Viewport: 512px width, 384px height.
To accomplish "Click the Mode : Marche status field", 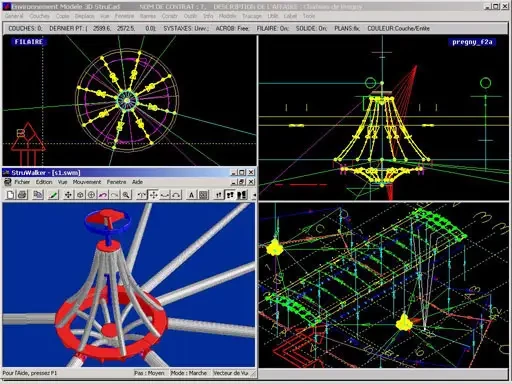I will click(189, 373).
